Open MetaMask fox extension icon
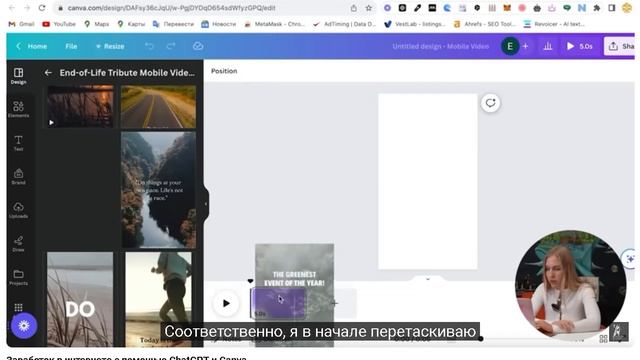The image size is (640, 360). point(507,8)
